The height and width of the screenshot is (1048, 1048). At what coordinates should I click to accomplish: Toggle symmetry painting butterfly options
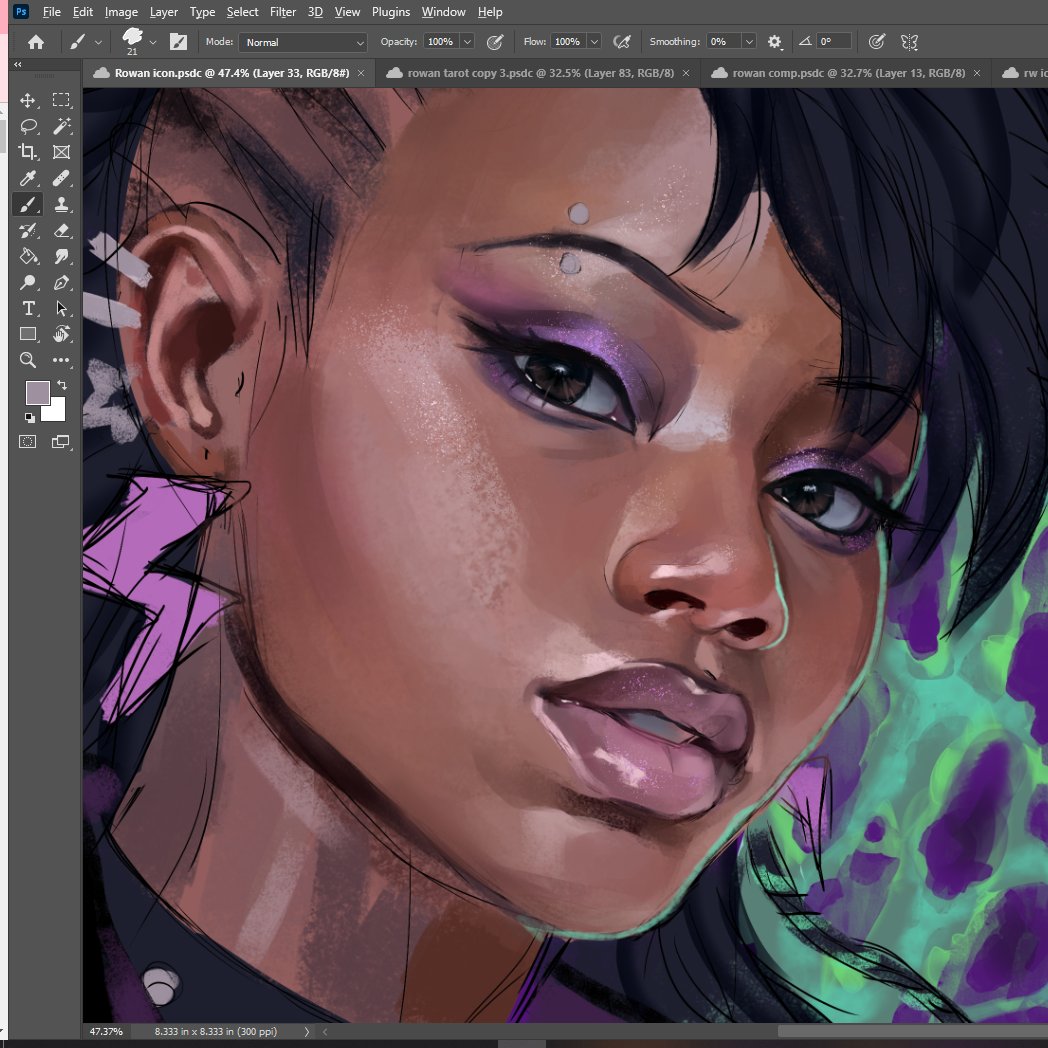tap(909, 42)
